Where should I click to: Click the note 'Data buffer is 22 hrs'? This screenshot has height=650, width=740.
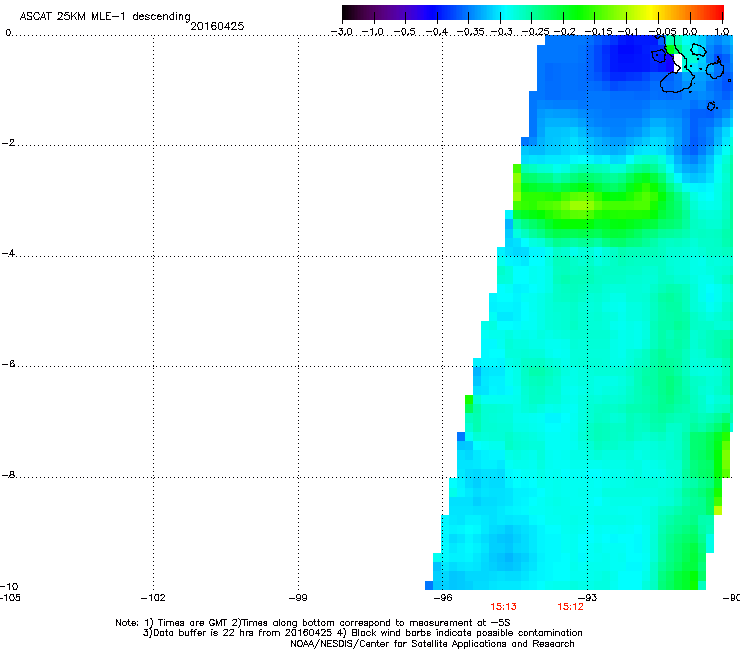[198, 633]
